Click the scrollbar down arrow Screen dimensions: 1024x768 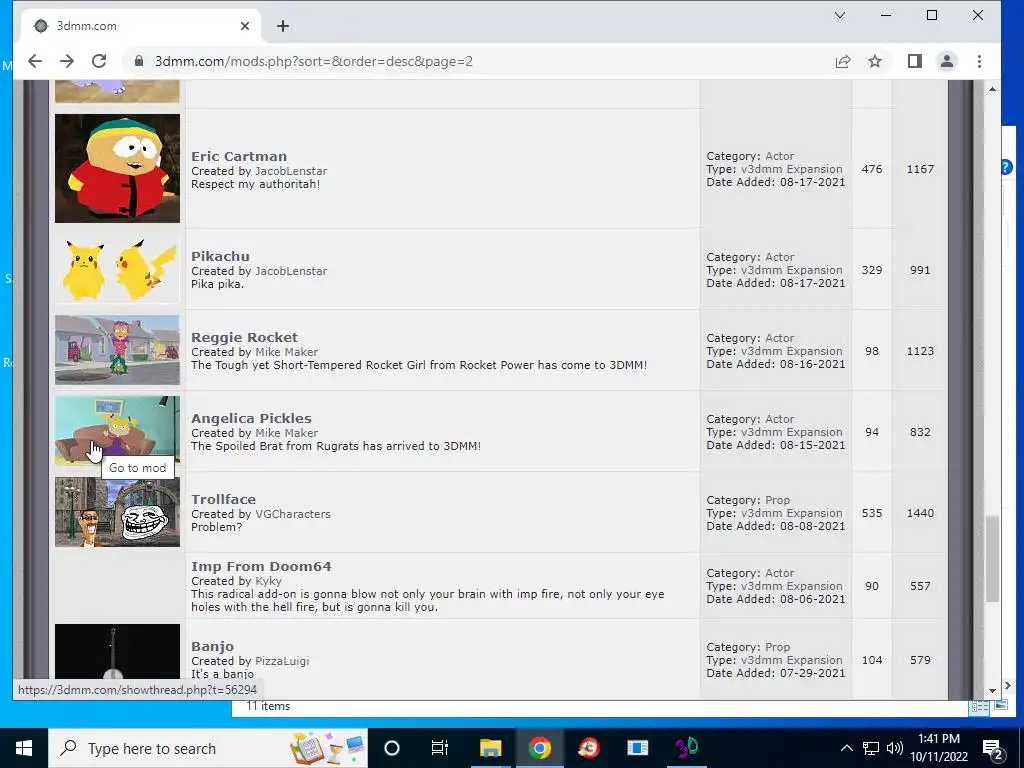pos(993,691)
